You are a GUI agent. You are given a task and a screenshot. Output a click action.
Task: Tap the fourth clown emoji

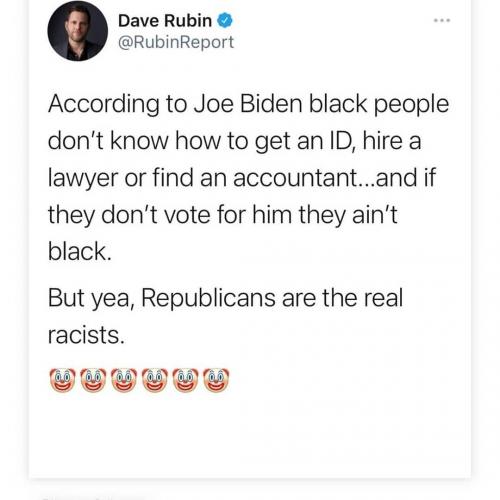click(155, 380)
